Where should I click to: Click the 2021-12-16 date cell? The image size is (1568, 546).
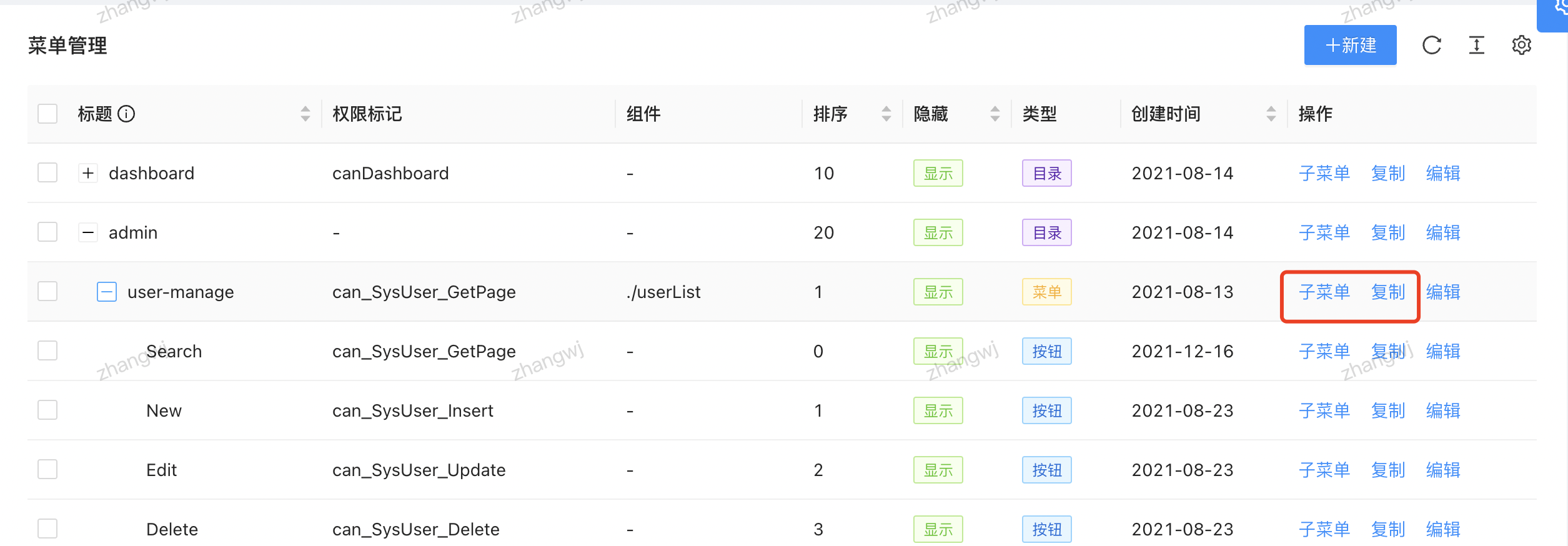click(x=1183, y=351)
